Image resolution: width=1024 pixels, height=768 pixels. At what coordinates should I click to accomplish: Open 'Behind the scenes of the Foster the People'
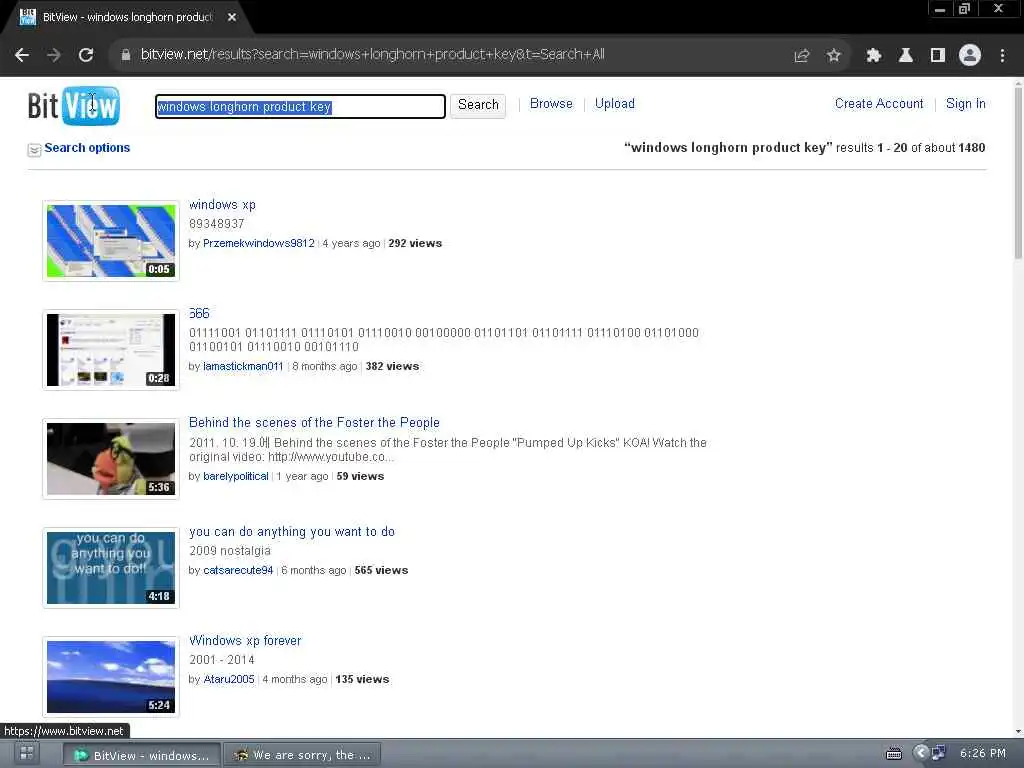pos(314,423)
